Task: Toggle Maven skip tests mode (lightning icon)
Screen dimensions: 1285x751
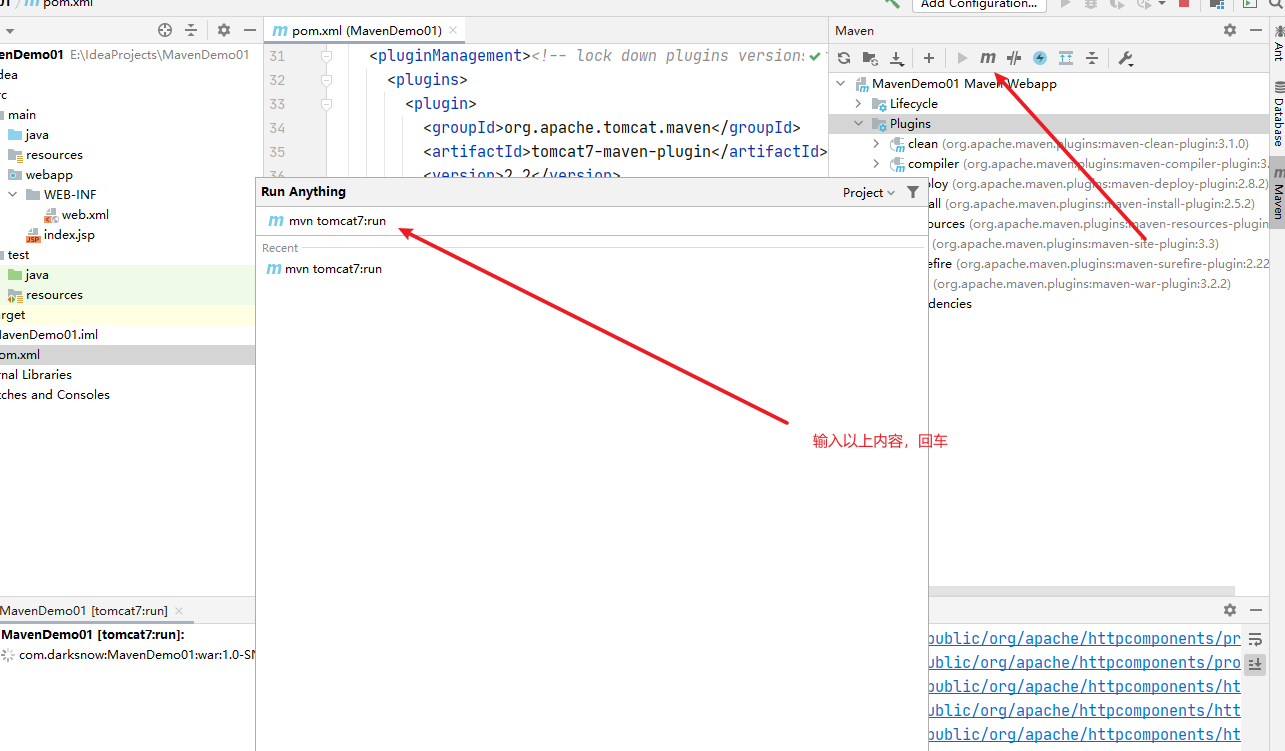Action: point(1040,58)
